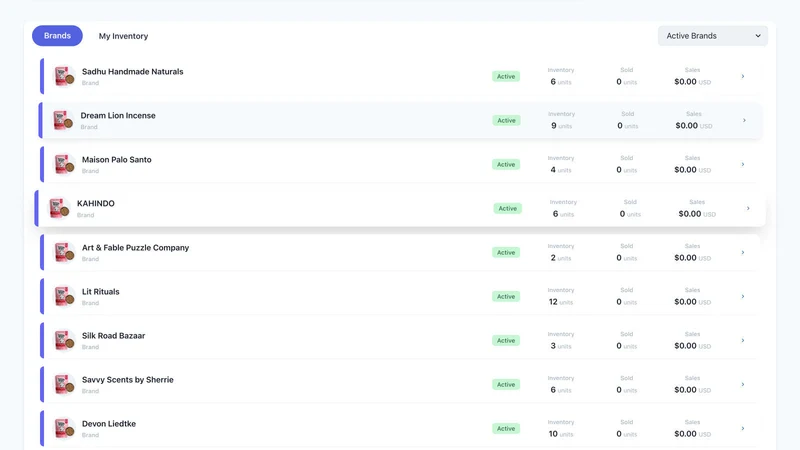Open Maison Palo Santo brand name
The image size is (800, 450).
pyautogui.click(x=117, y=160)
